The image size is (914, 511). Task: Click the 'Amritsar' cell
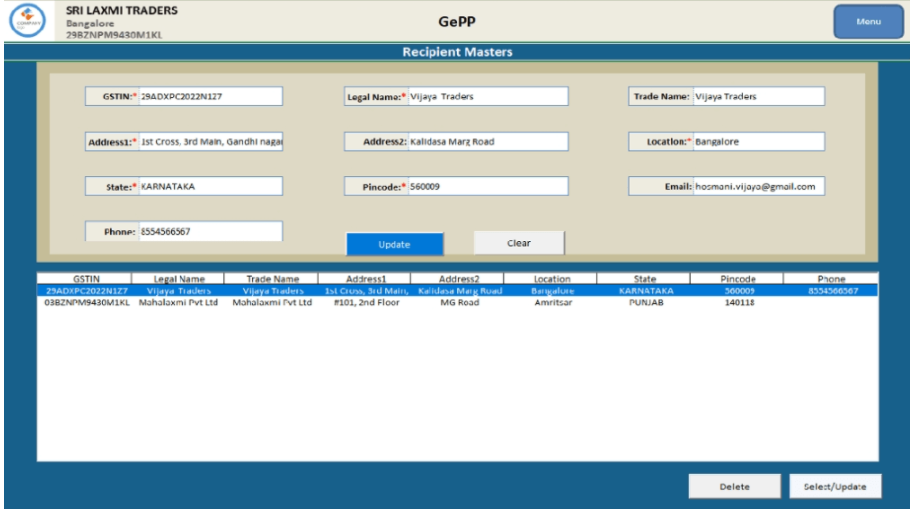(553, 302)
